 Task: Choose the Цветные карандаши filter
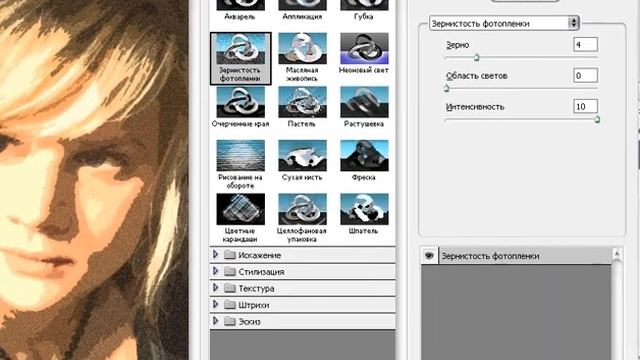point(240,209)
